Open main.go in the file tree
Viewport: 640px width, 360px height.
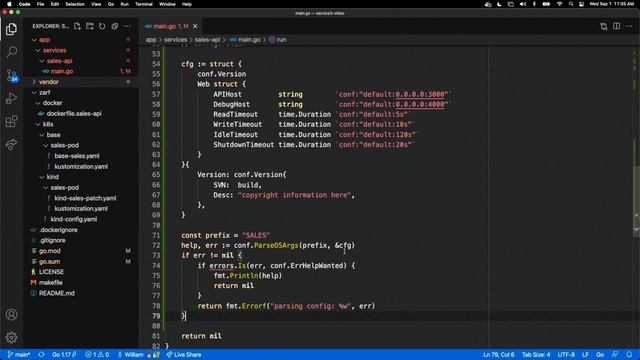pos(80,71)
